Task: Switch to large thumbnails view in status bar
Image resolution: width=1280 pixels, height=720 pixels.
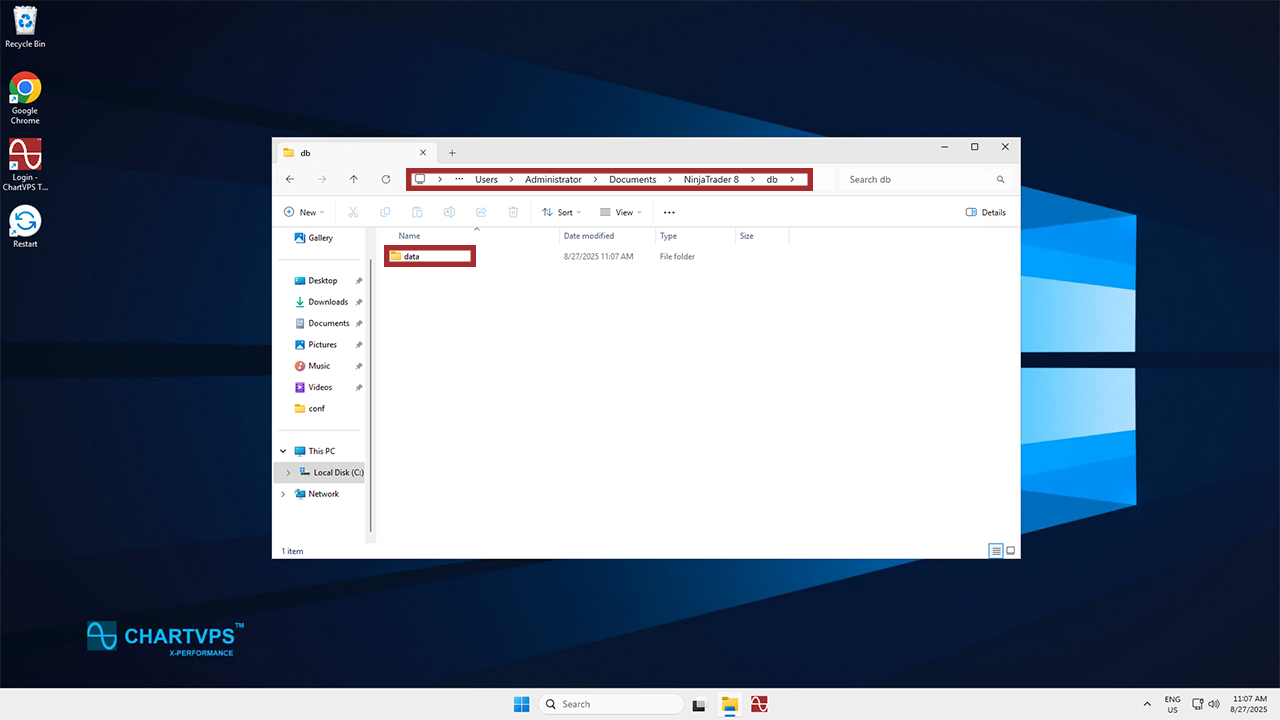Action: click(x=1010, y=551)
